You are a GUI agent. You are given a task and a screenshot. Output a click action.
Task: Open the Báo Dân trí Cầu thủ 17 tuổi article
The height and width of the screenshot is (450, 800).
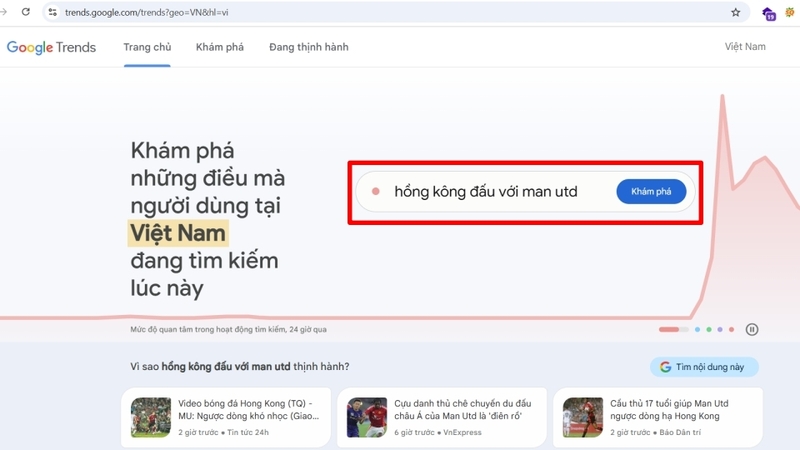coord(658,417)
